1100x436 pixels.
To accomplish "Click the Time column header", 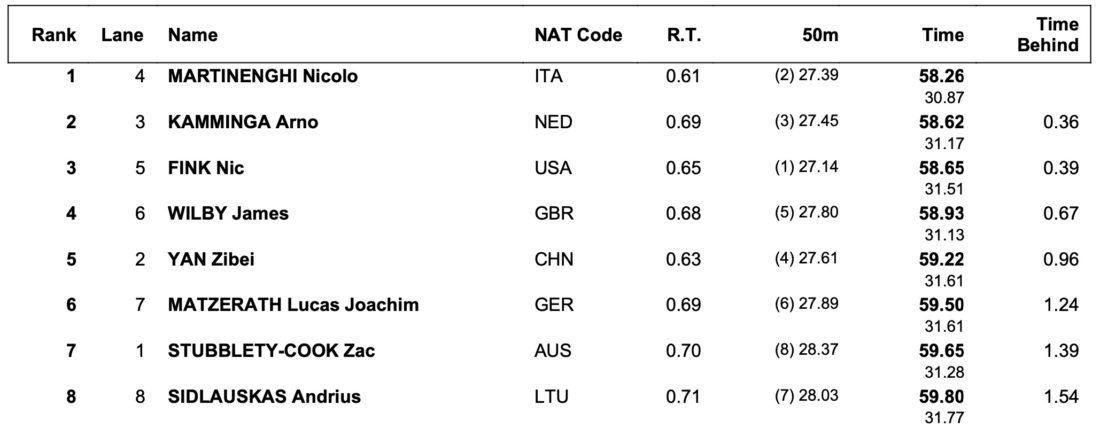I will 943,35.
